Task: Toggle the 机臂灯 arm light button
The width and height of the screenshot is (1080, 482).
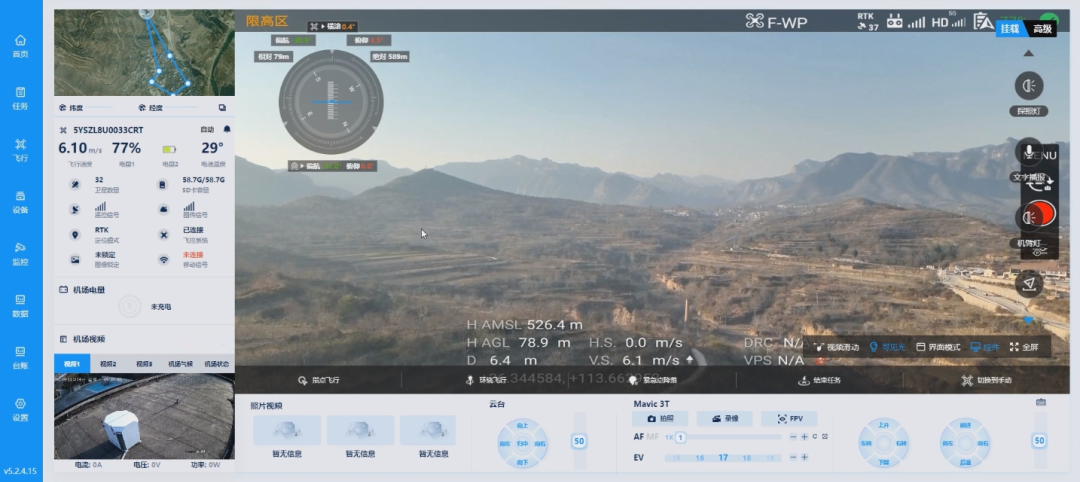Action: [x=1029, y=218]
